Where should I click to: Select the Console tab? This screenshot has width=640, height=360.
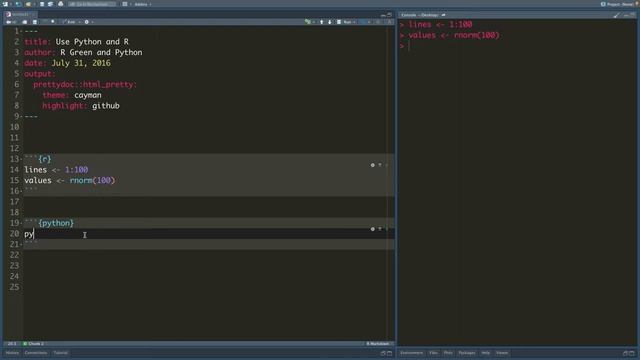coord(409,15)
